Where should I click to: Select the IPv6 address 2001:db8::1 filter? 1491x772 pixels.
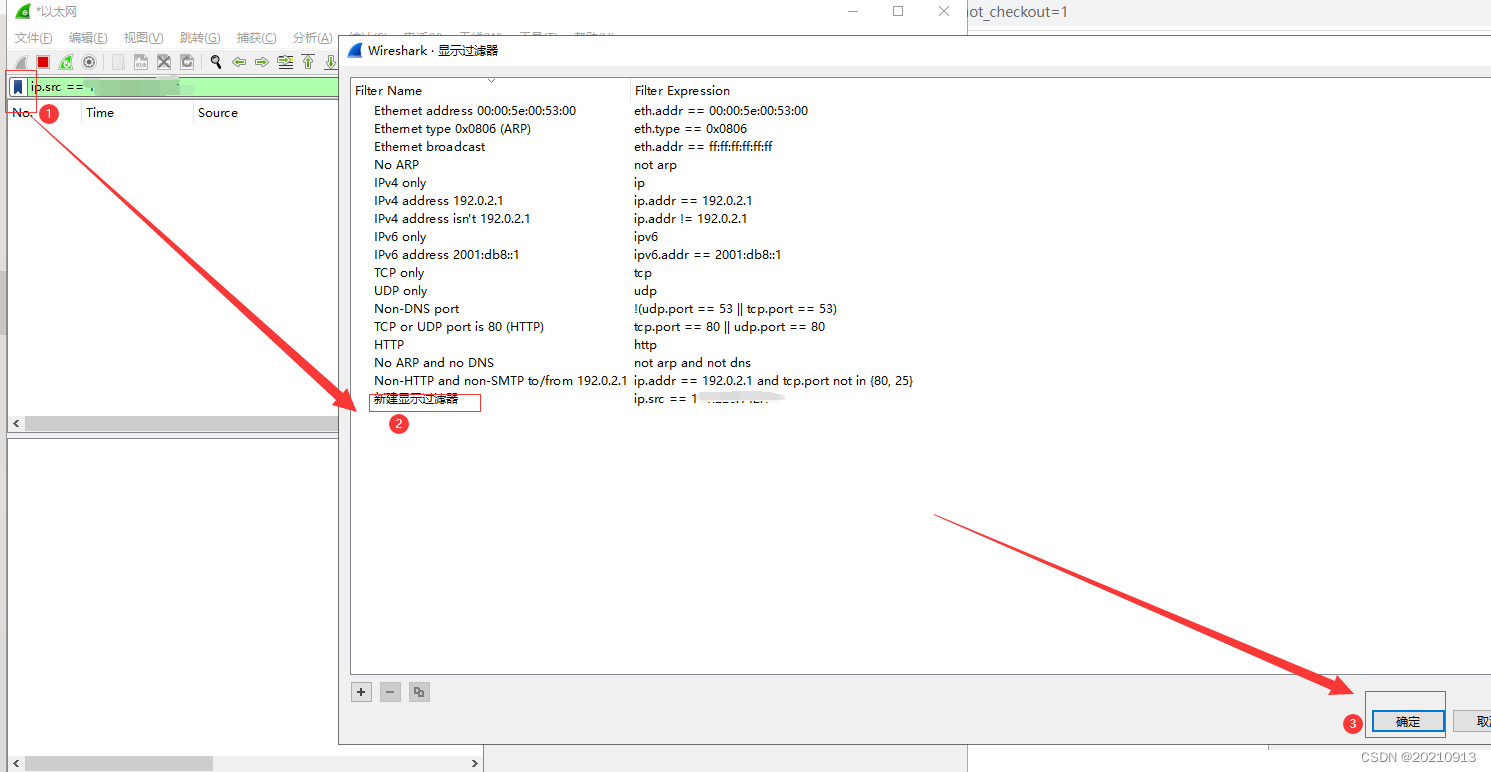pyautogui.click(x=447, y=255)
